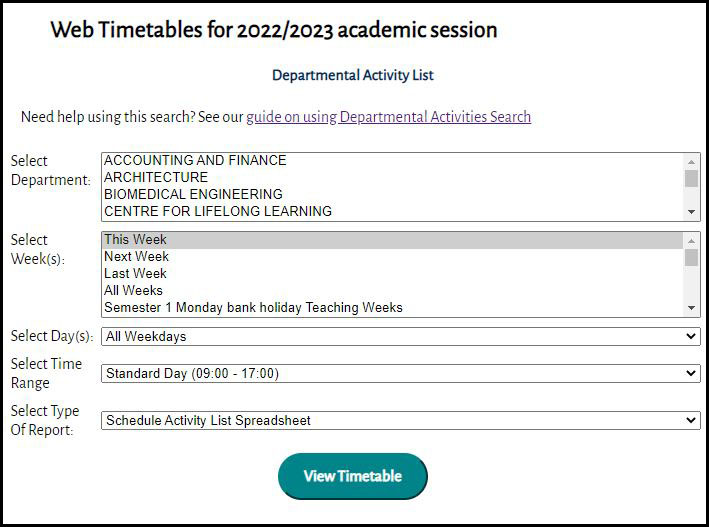Choose Next Week option
Image resolution: width=709 pixels, height=527 pixels.
coord(136,257)
